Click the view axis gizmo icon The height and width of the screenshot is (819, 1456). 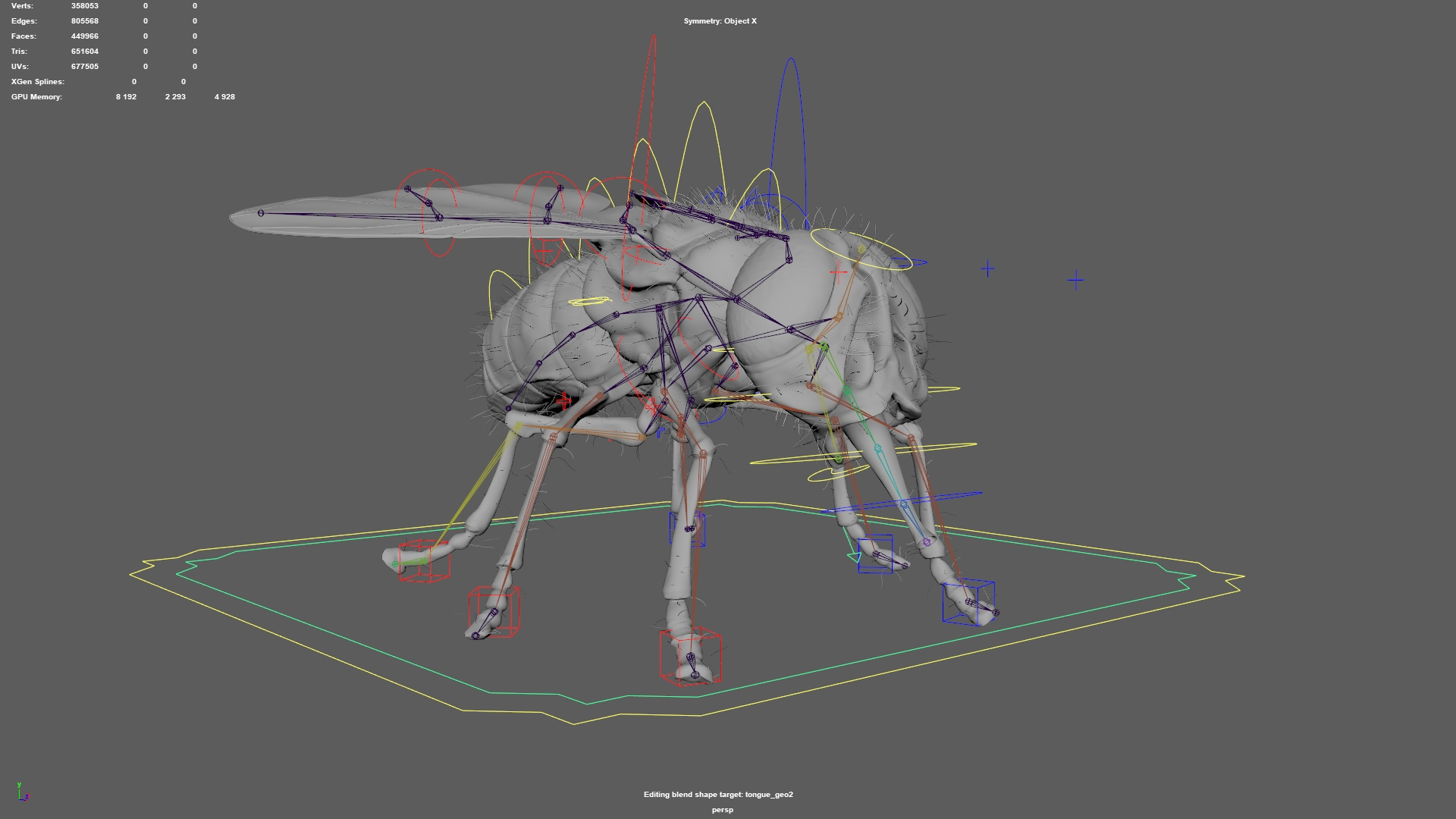tap(23, 792)
